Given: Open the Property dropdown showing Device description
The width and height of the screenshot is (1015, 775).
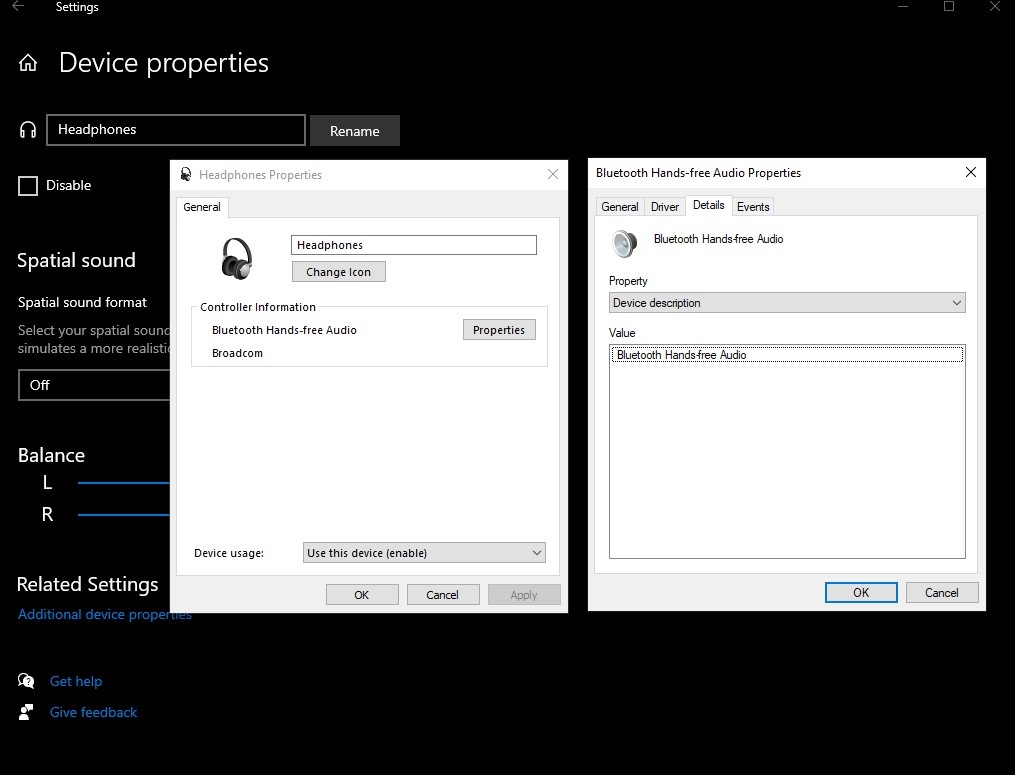Looking at the screenshot, I should pos(787,303).
